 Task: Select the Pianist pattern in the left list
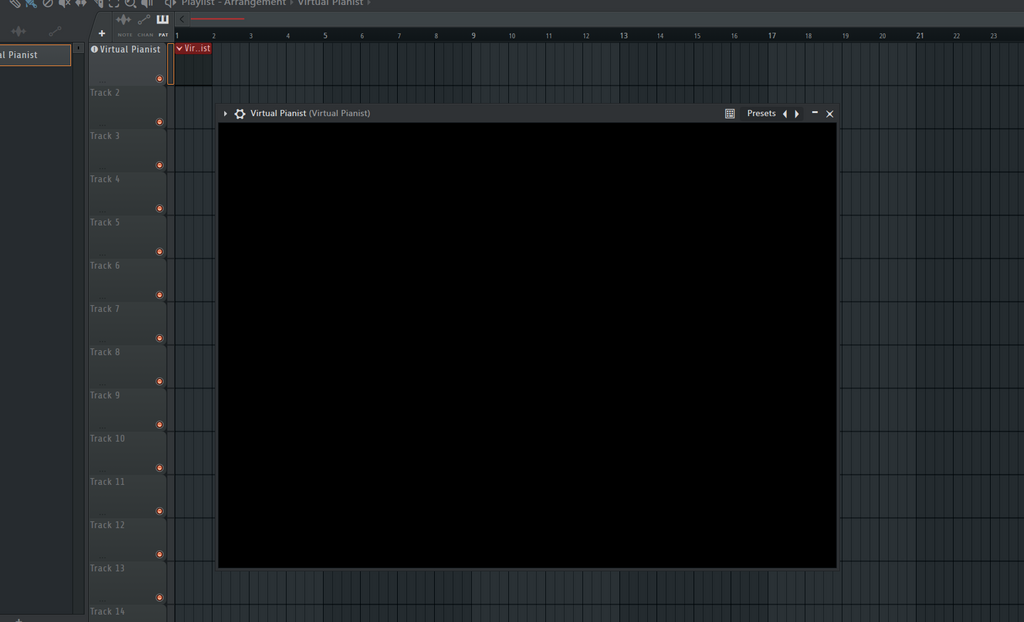coord(35,55)
